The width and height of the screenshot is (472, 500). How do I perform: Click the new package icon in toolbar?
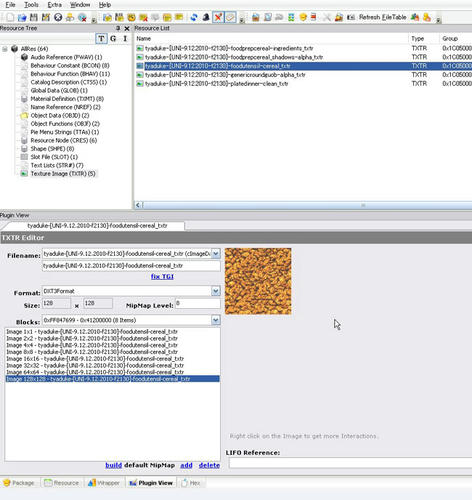10,17
